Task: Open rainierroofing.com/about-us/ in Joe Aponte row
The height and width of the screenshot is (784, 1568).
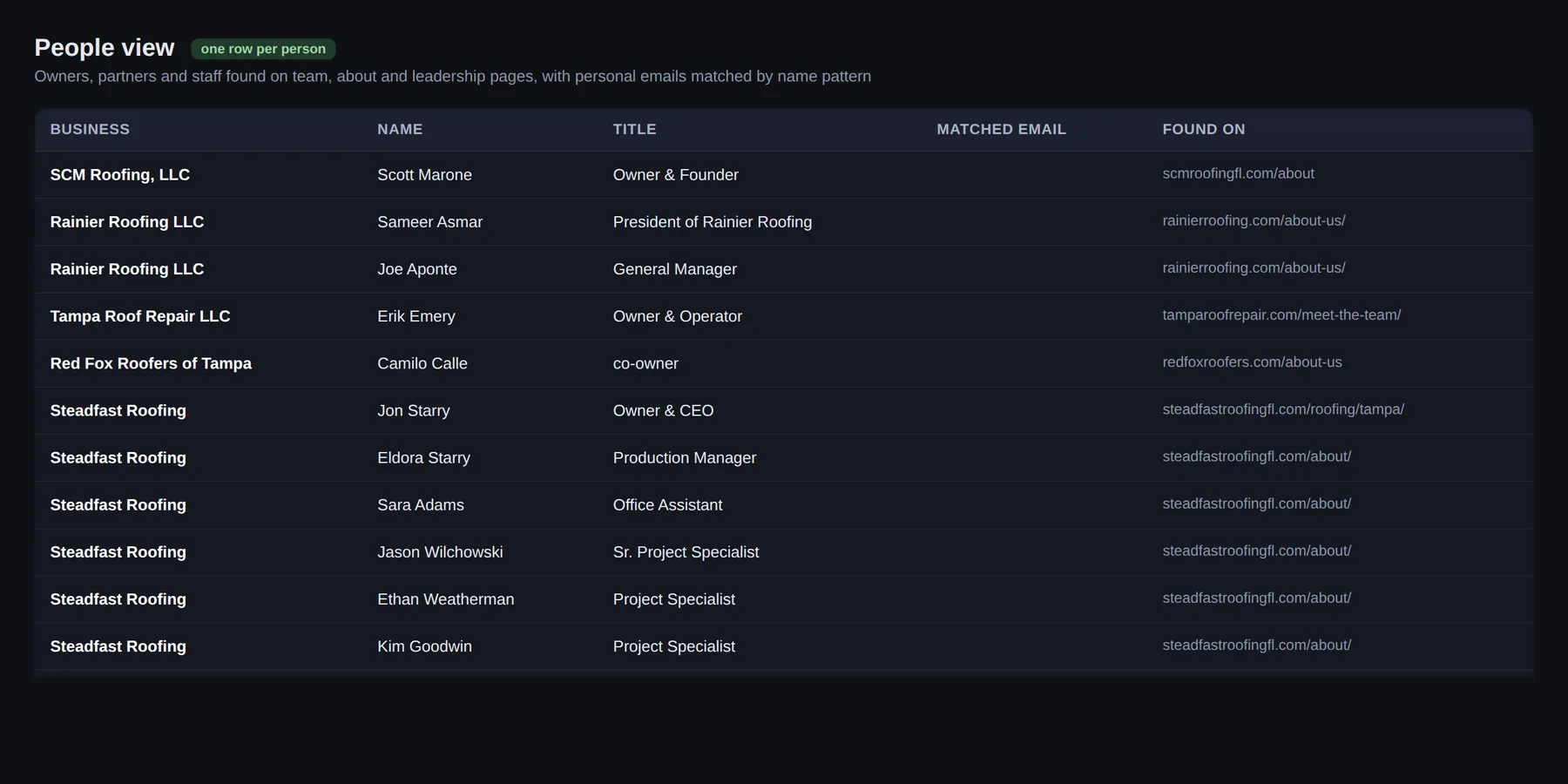Action: [1254, 267]
